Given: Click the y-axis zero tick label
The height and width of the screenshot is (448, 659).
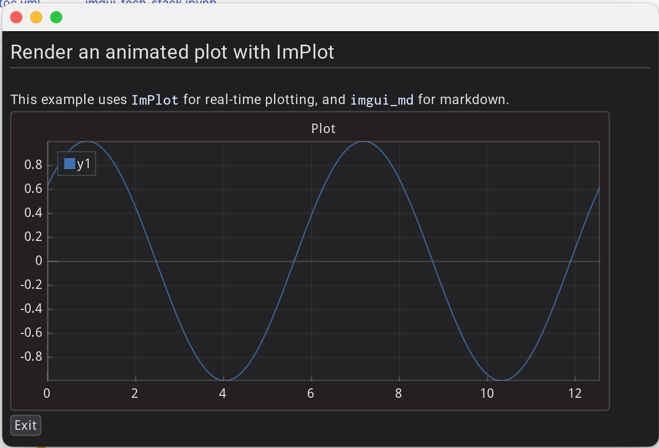Looking at the screenshot, I should click(x=39, y=260).
